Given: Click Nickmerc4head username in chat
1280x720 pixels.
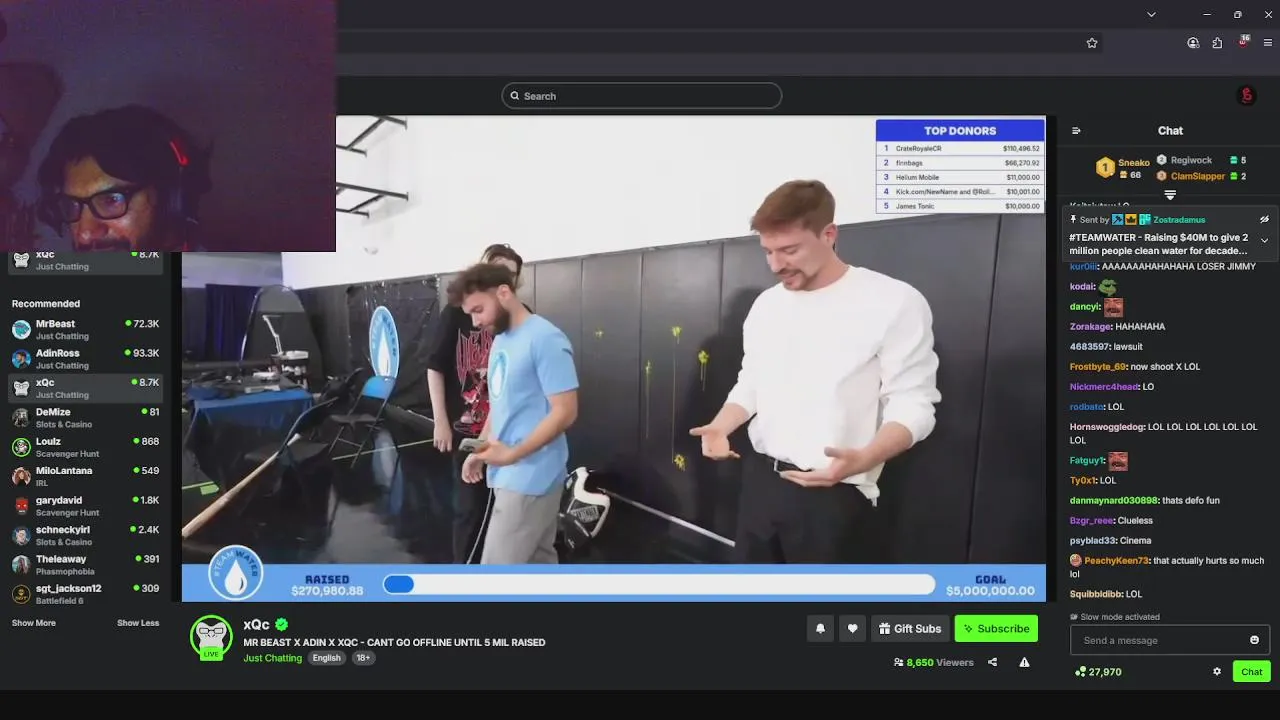Looking at the screenshot, I should coord(1104,387).
